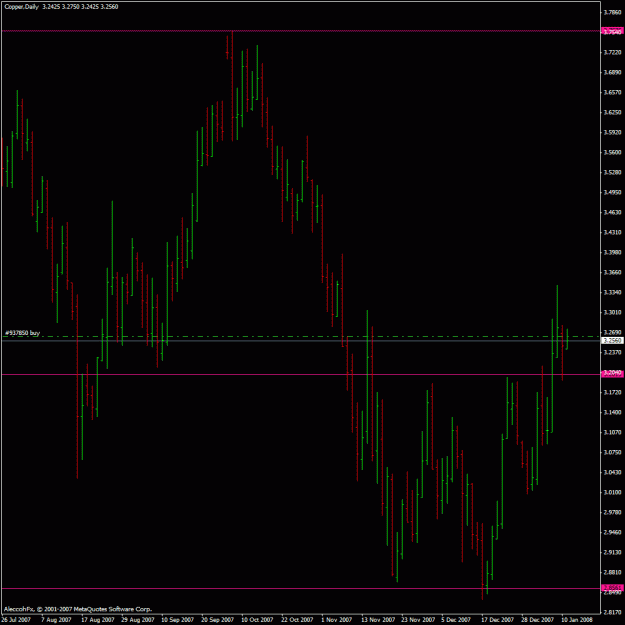Click date axis label 10 Oct 2007
This screenshot has width=625, height=625.
tap(257, 620)
